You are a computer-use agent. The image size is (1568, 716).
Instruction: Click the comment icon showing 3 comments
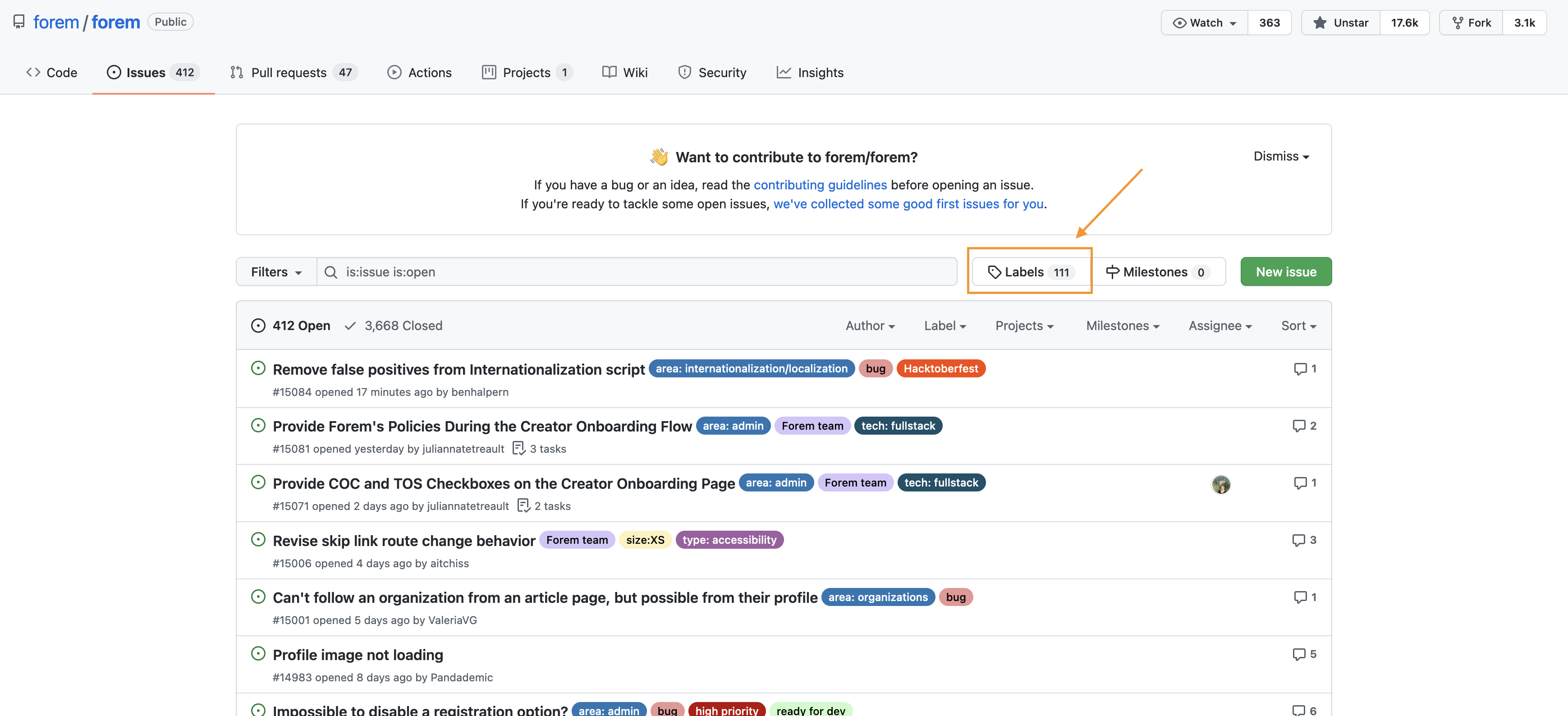coord(1298,540)
